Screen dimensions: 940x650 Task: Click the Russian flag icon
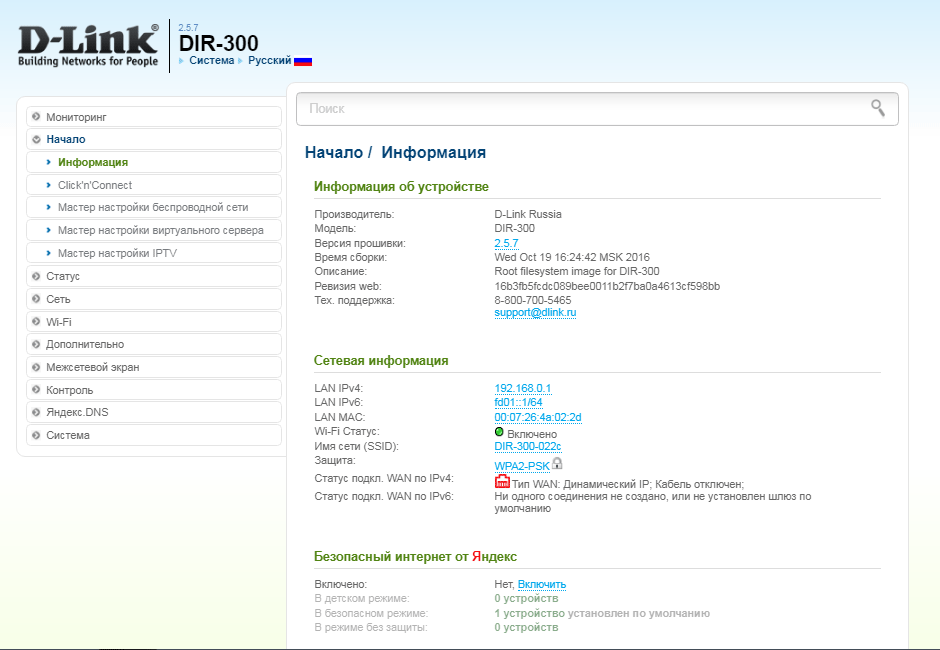point(303,61)
